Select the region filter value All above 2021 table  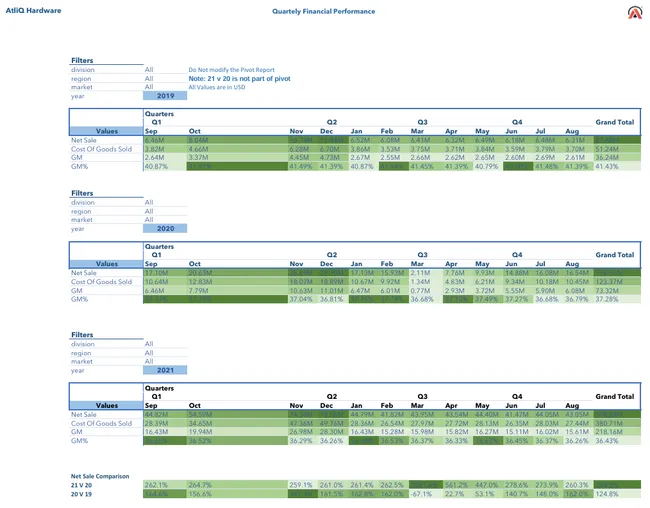coord(149,353)
